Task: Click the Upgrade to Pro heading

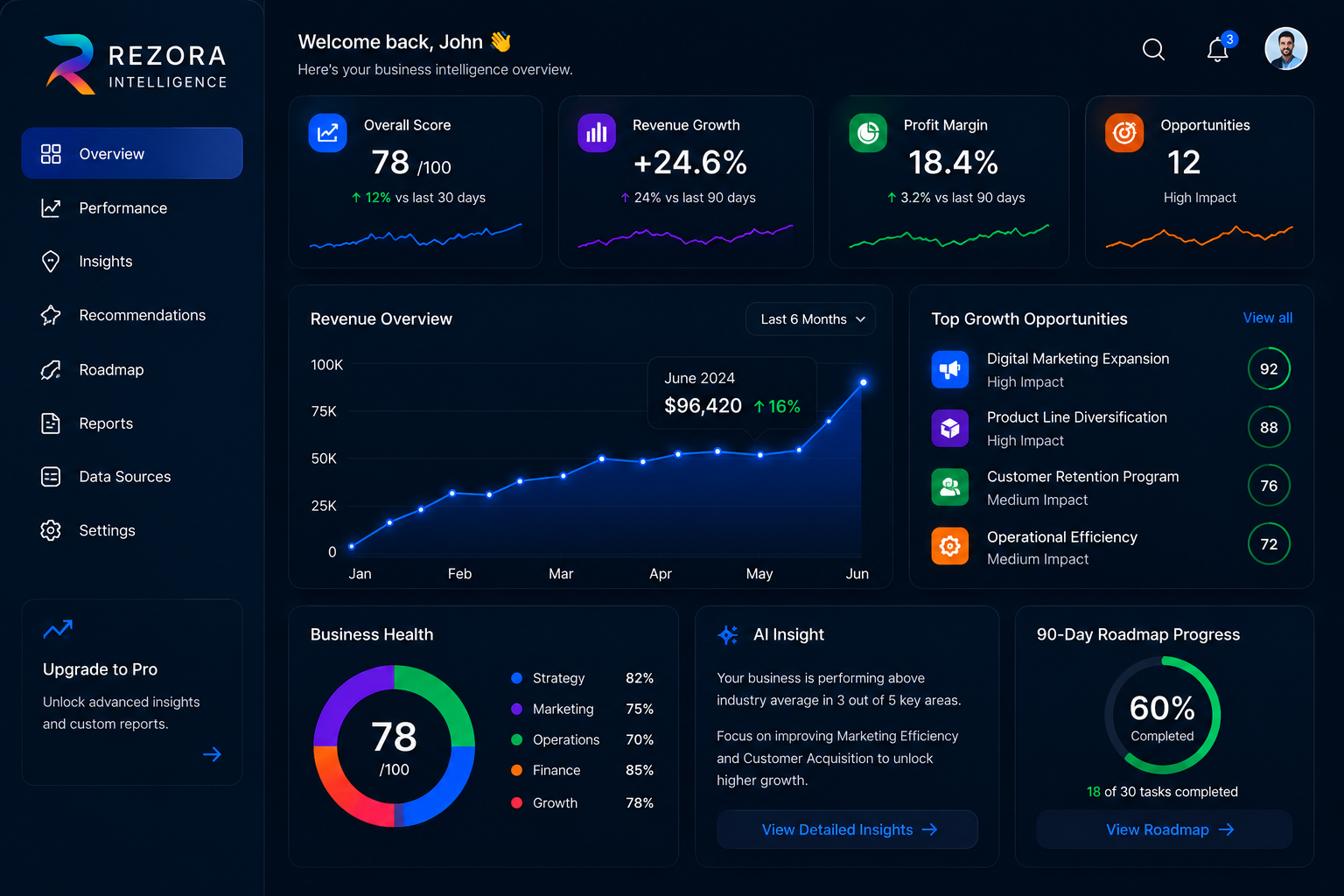Action: click(101, 669)
